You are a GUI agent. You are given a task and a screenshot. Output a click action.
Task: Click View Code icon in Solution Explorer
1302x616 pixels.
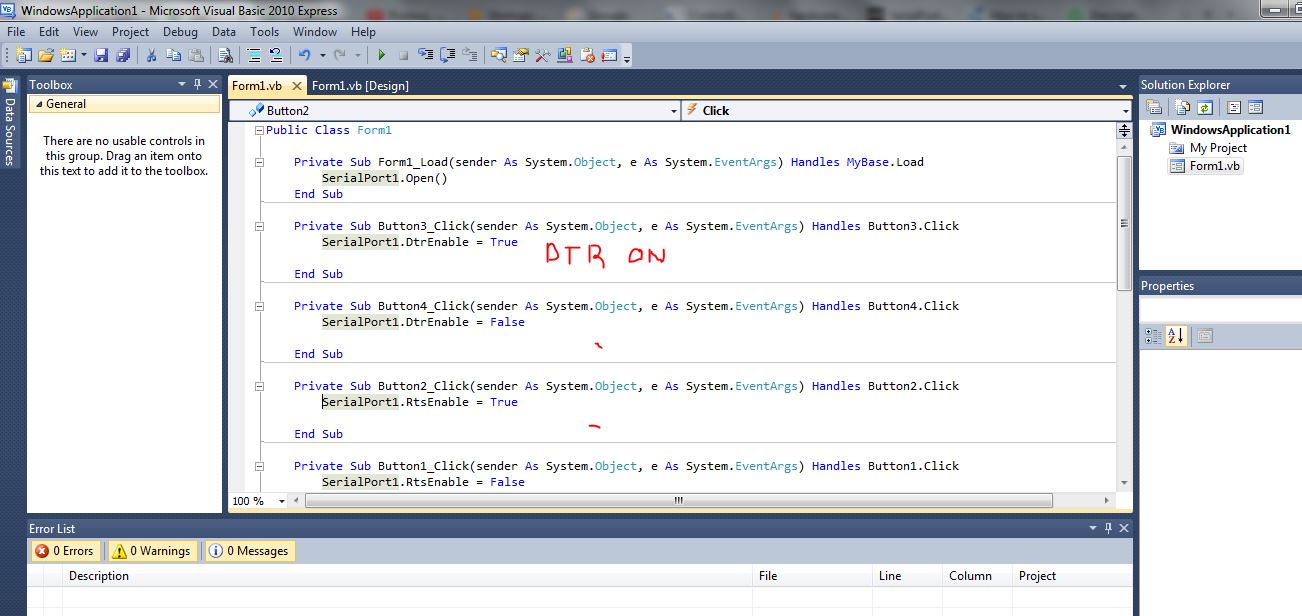1234,108
